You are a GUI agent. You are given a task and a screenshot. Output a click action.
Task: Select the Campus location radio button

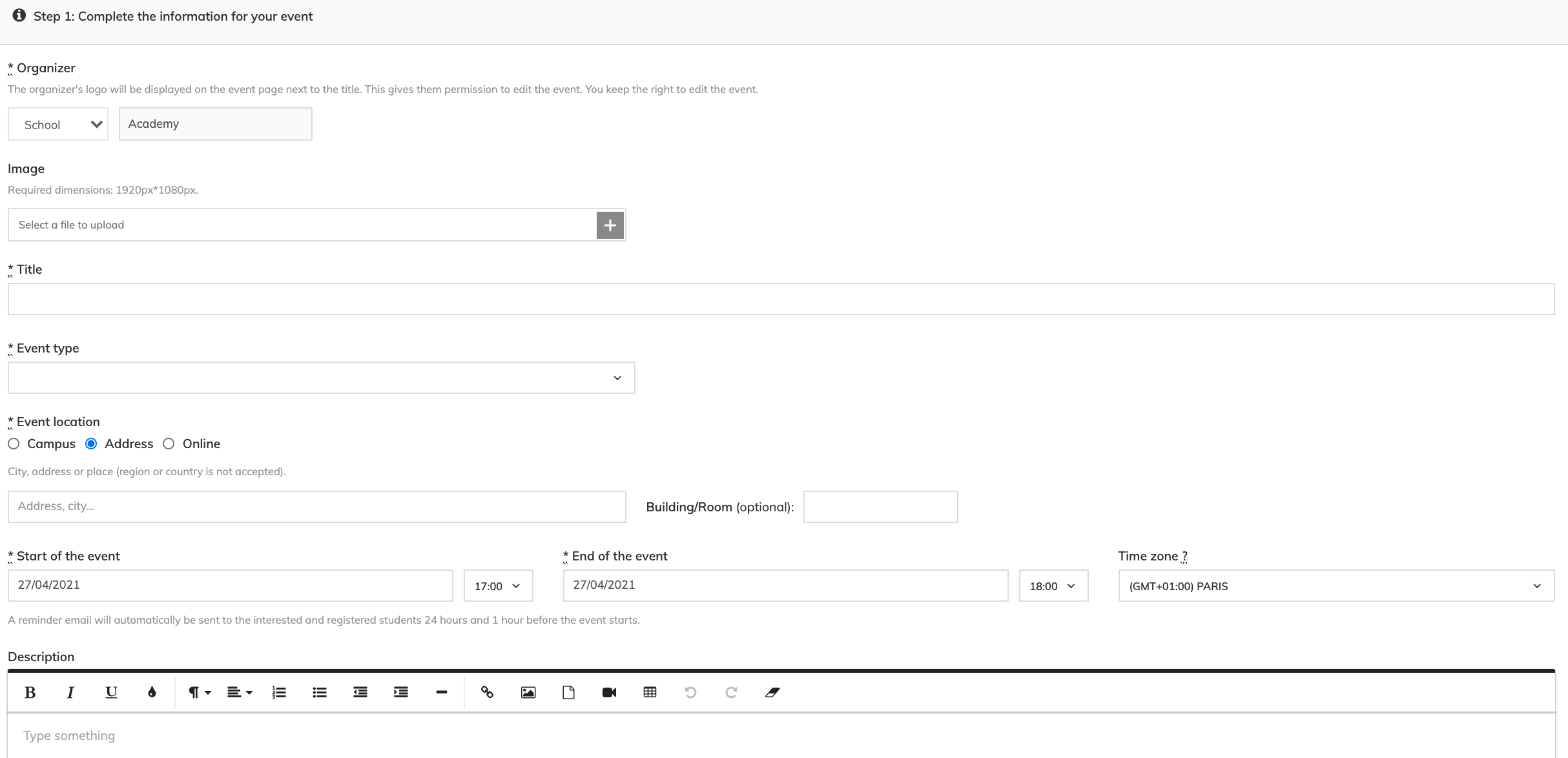tap(14, 444)
